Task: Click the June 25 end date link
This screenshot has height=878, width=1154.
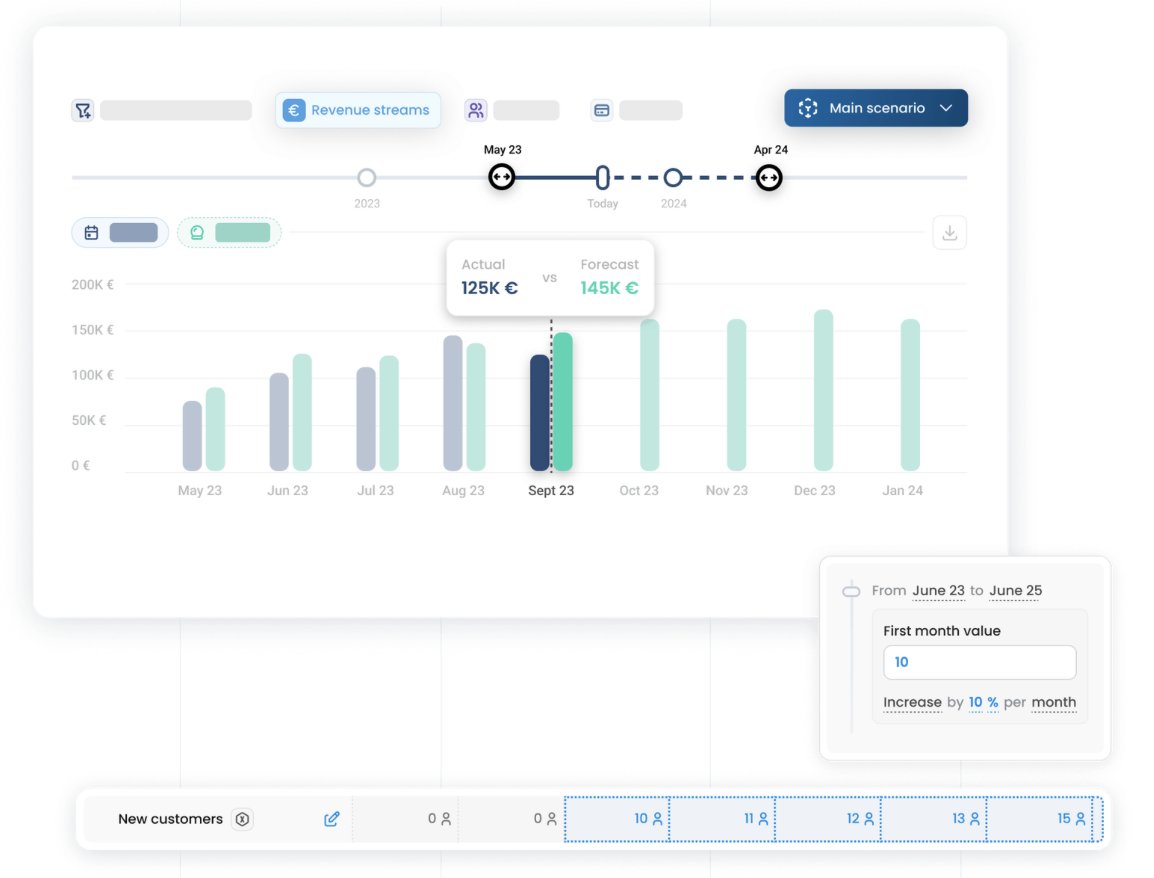Action: [1016, 591]
